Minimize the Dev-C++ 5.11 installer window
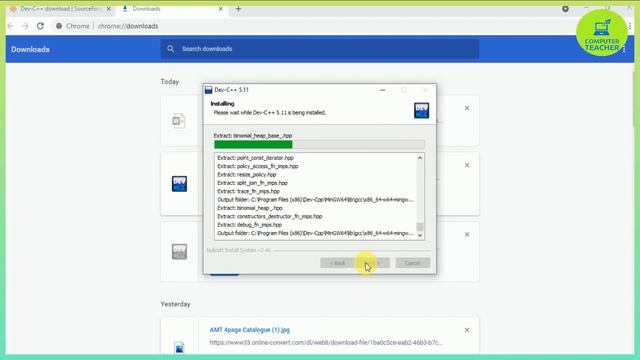The image size is (640, 360). tap(383, 90)
